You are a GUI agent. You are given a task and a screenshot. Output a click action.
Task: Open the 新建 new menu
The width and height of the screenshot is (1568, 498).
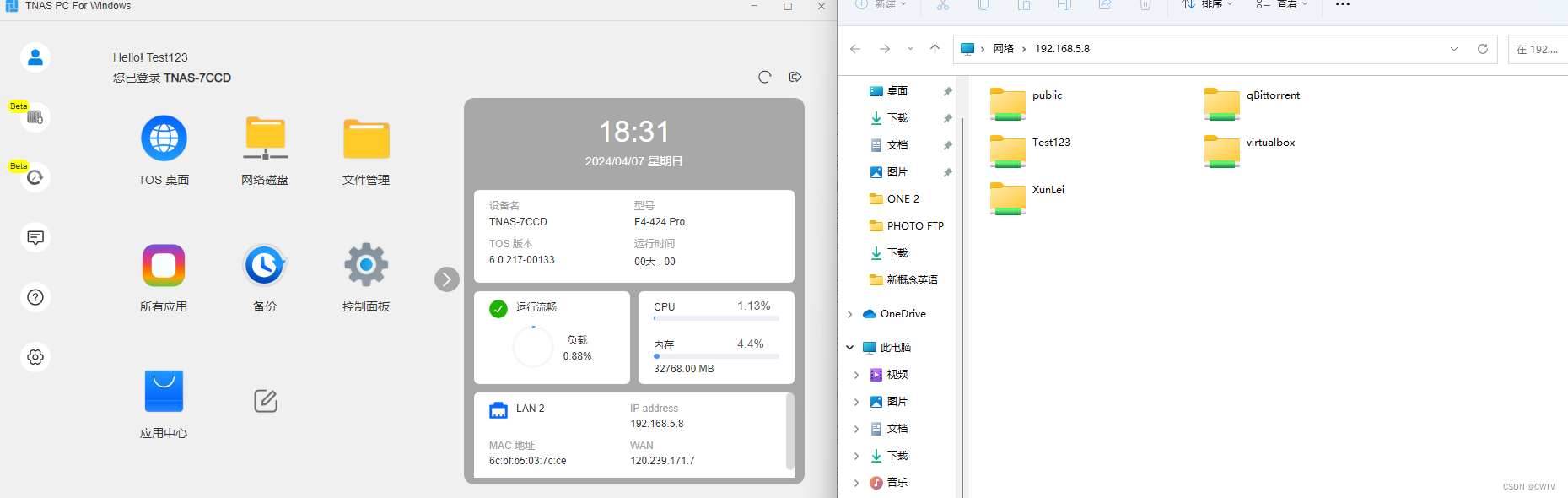coord(881,4)
